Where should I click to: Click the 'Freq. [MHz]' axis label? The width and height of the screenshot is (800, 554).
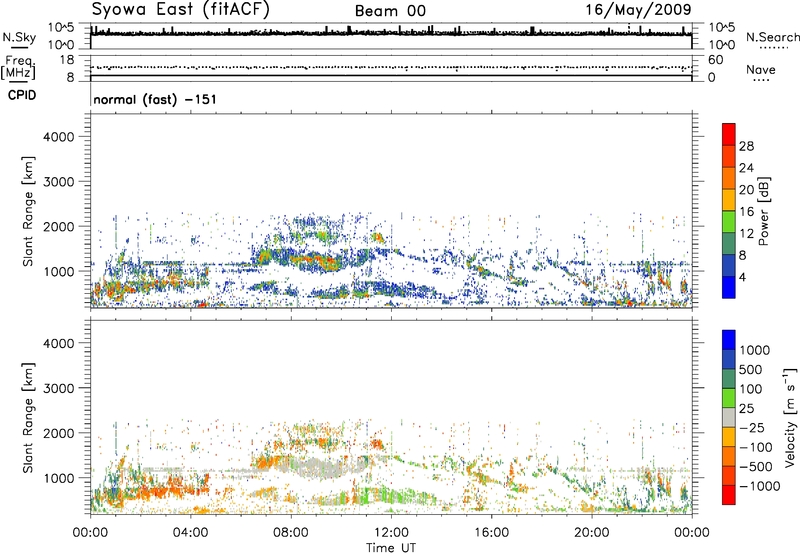point(18,68)
